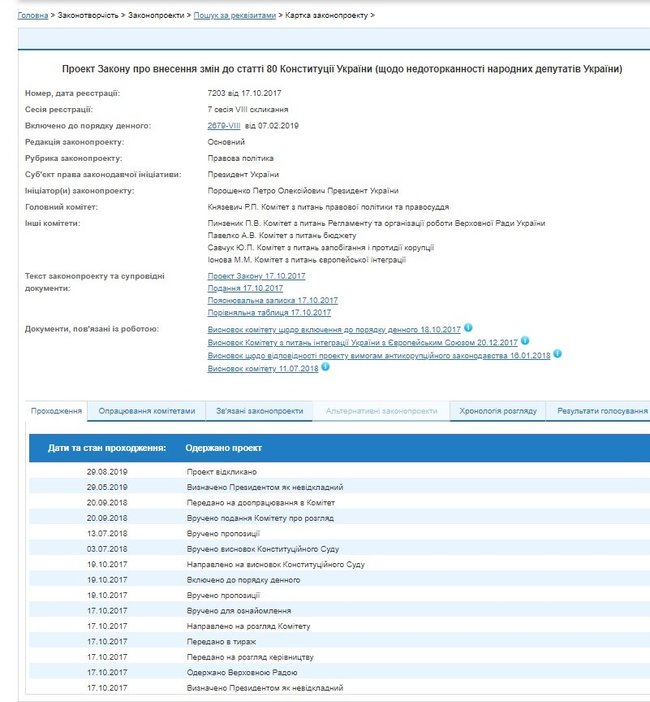Open Висновок комітету 11.07.2018 link
The height and width of the screenshot is (702, 650).
click(x=263, y=369)
